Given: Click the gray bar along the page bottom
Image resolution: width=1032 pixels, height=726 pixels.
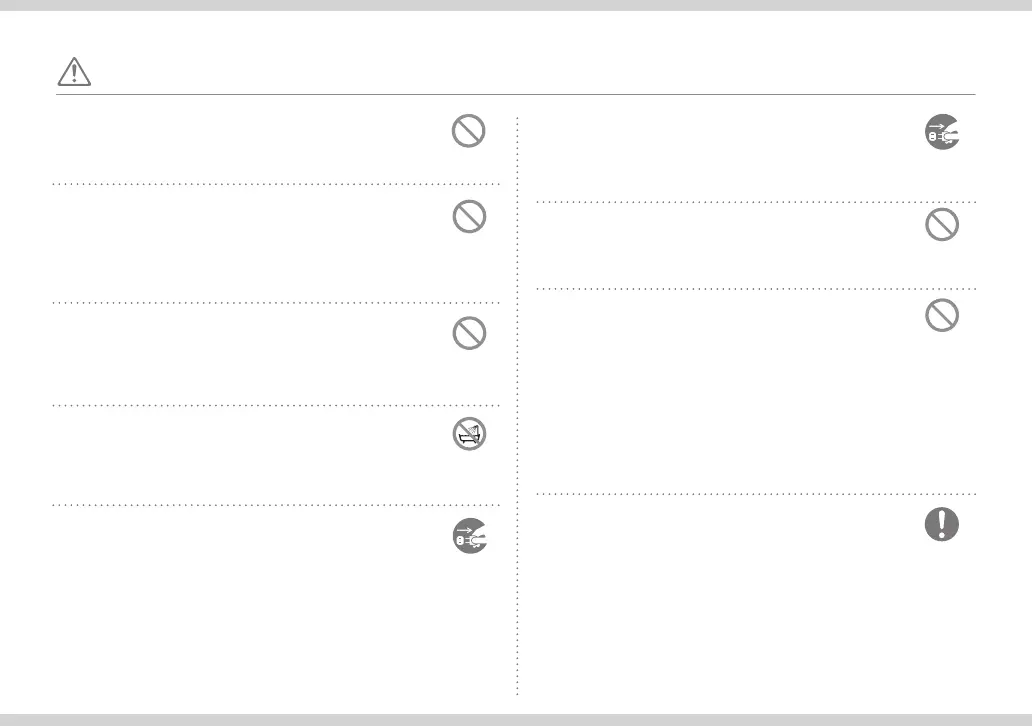Looking at the screenshot, I should (516, 720).
